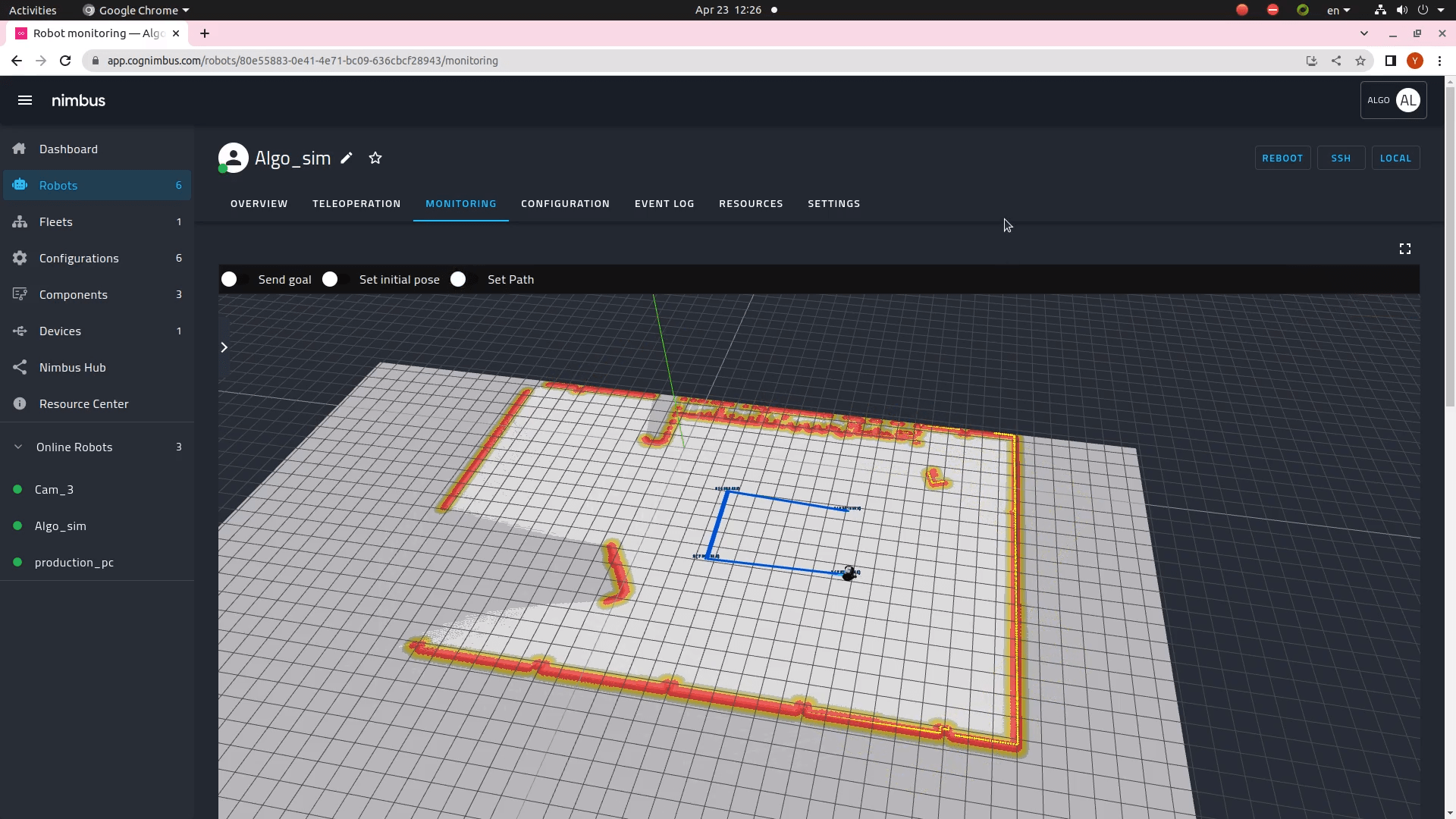Open Configurations from the sidebar
The height and width of the screenshot is (819, 1456).
pyautogui.click(x=19, y=258)
